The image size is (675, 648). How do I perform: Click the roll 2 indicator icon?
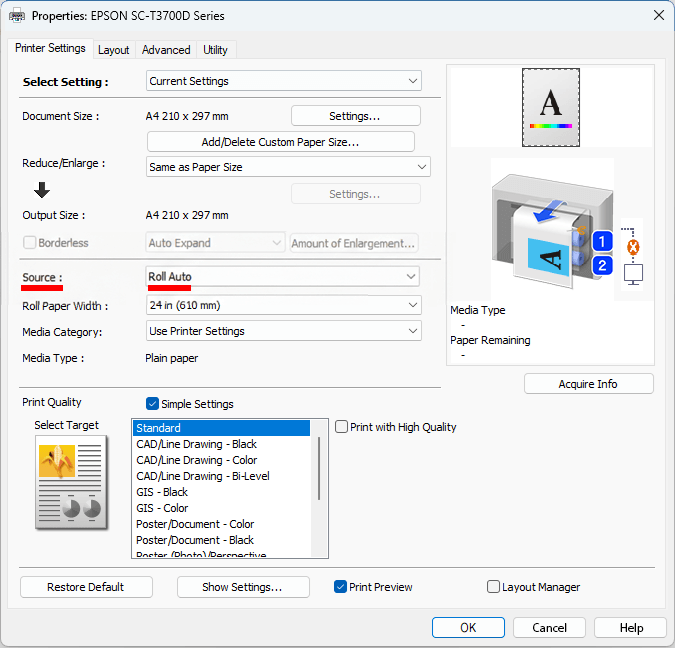click(x=602, y=265)
